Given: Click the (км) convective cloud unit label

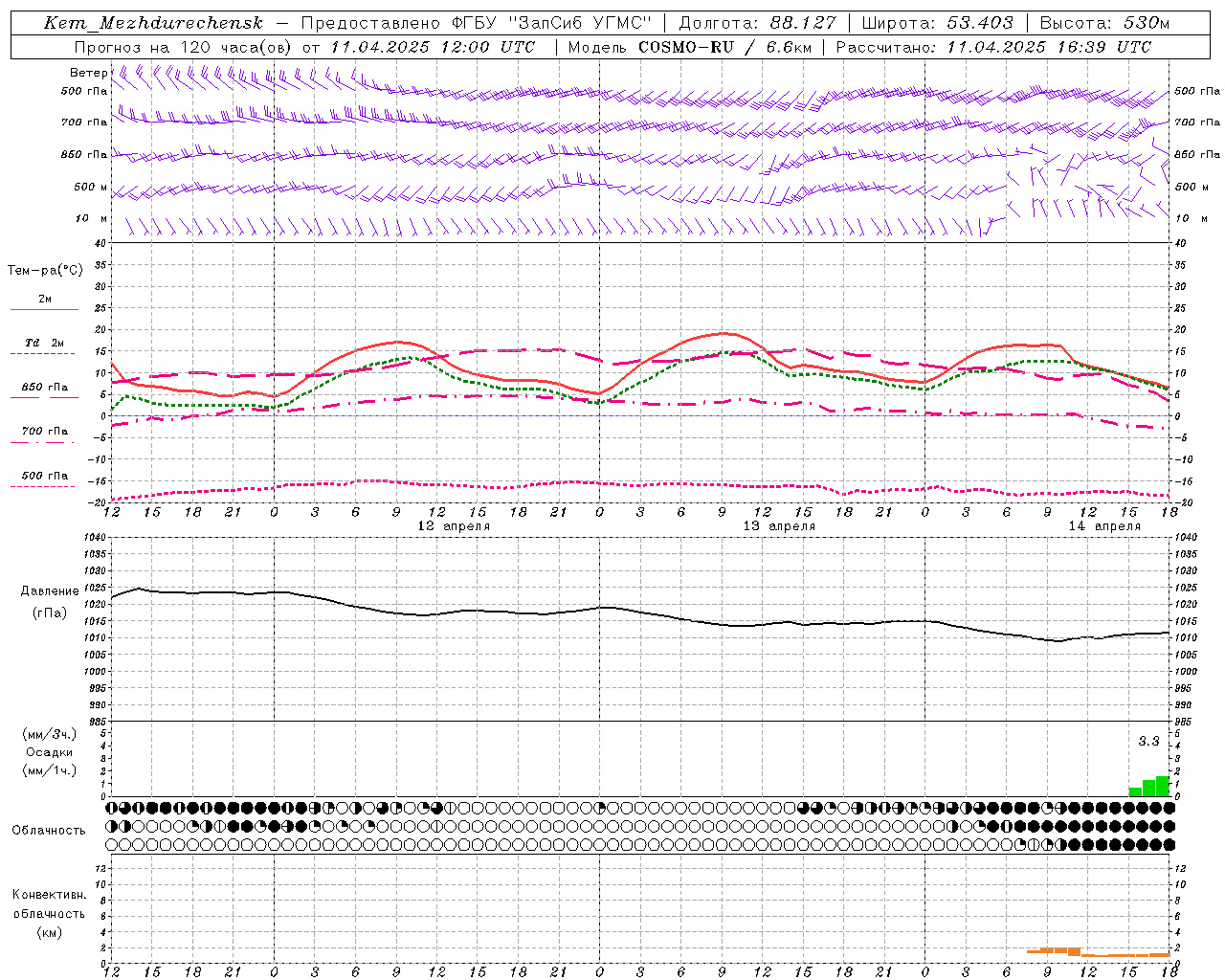Looking at the screenshot, I should click(x=49, y=932).
